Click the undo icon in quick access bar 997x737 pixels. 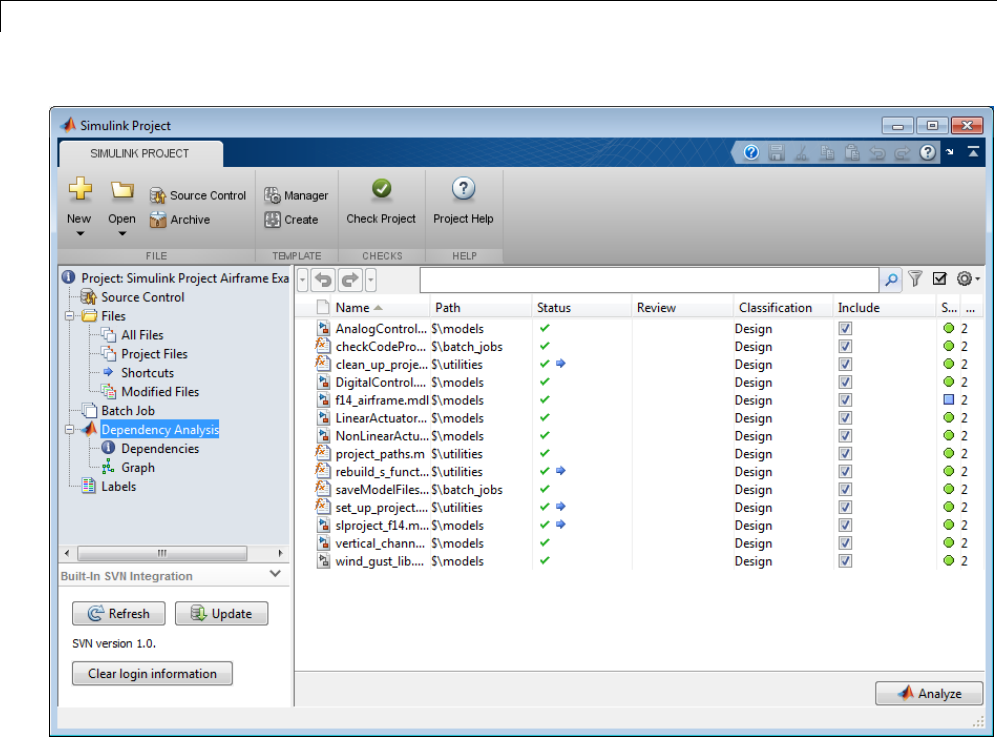tap(877, 153)
